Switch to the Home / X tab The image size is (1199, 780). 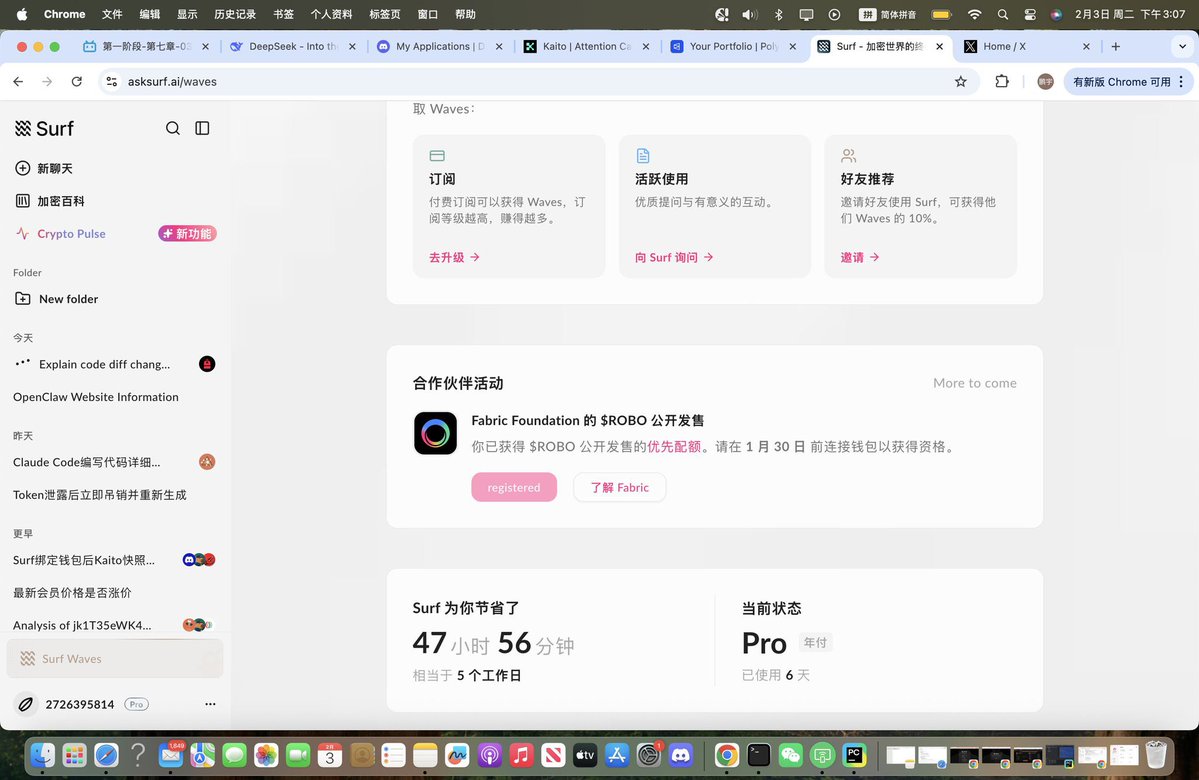(1028, 47)
